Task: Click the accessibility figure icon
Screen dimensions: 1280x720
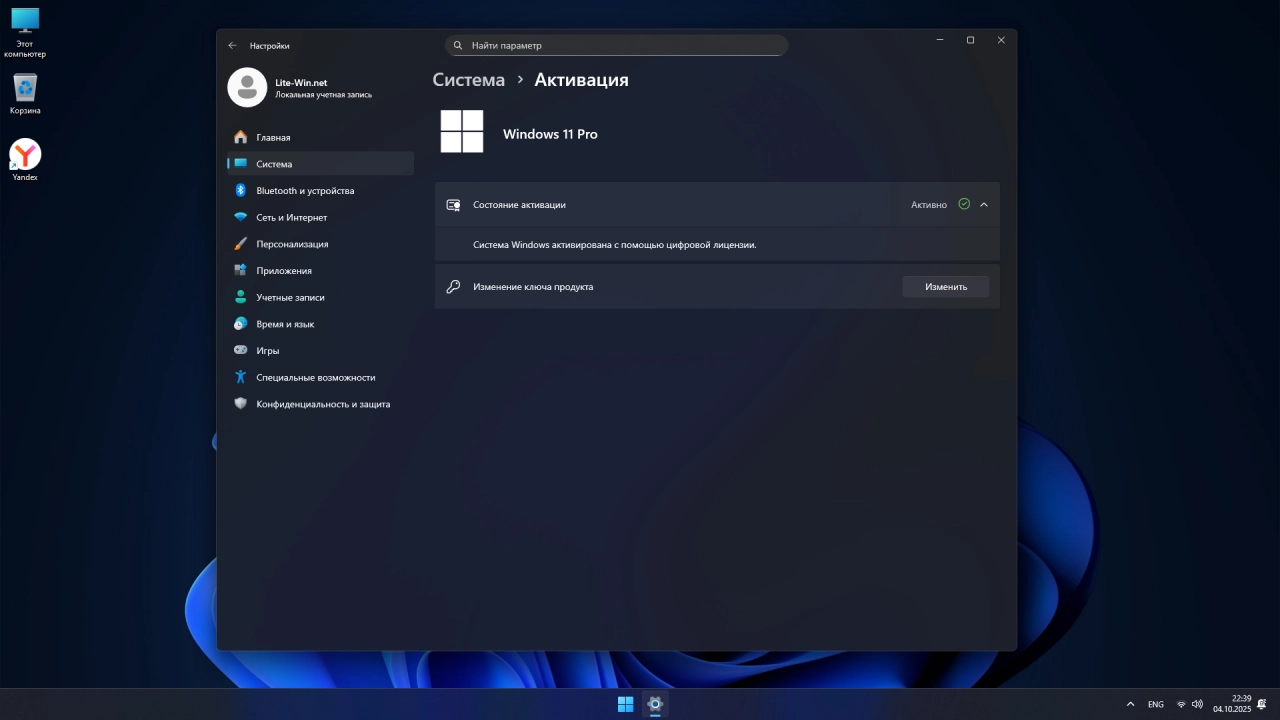Action: (x=240, y=377)
